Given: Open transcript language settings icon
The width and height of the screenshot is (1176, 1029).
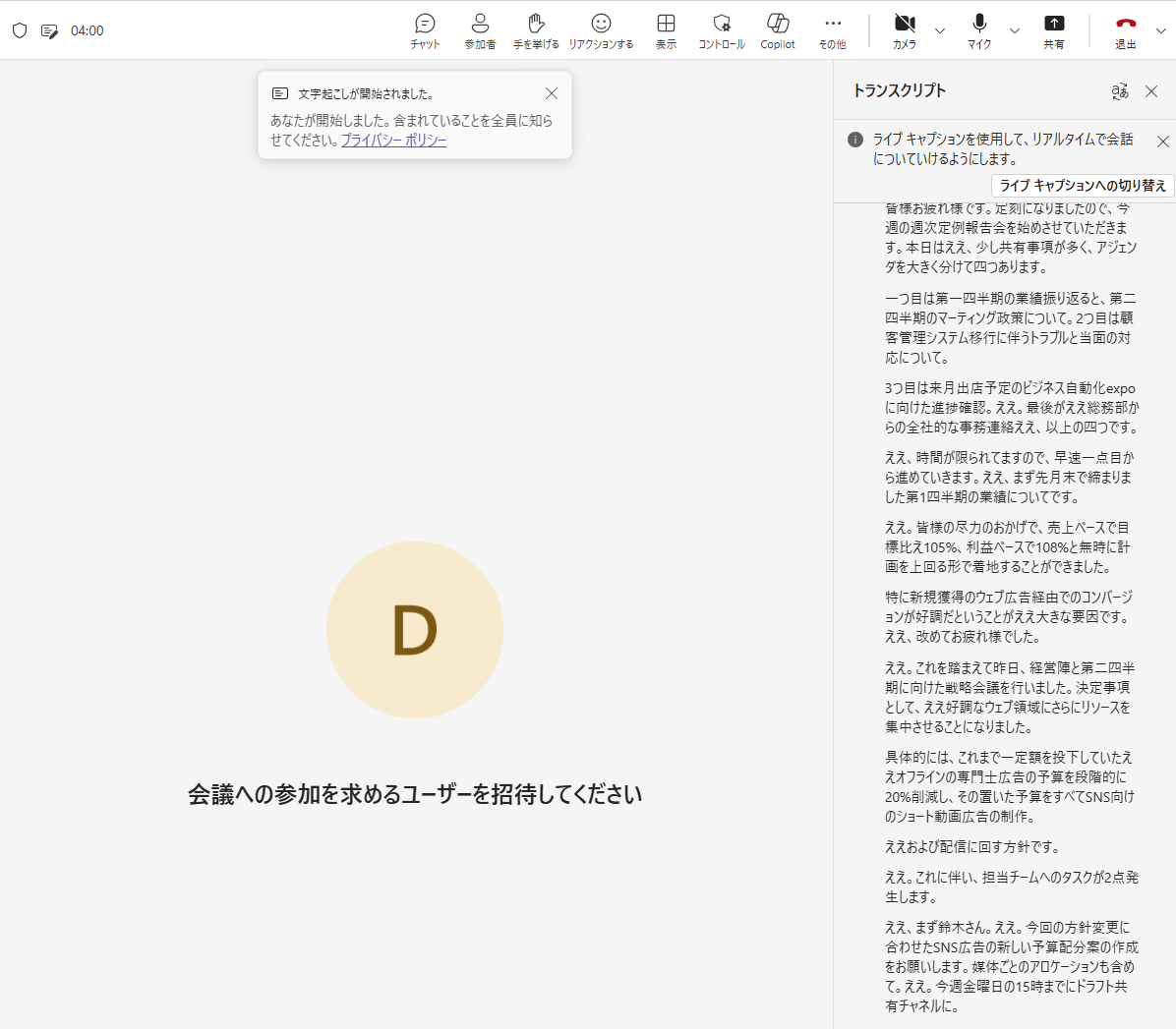Looking at the screenshot, I should 1120,91.
